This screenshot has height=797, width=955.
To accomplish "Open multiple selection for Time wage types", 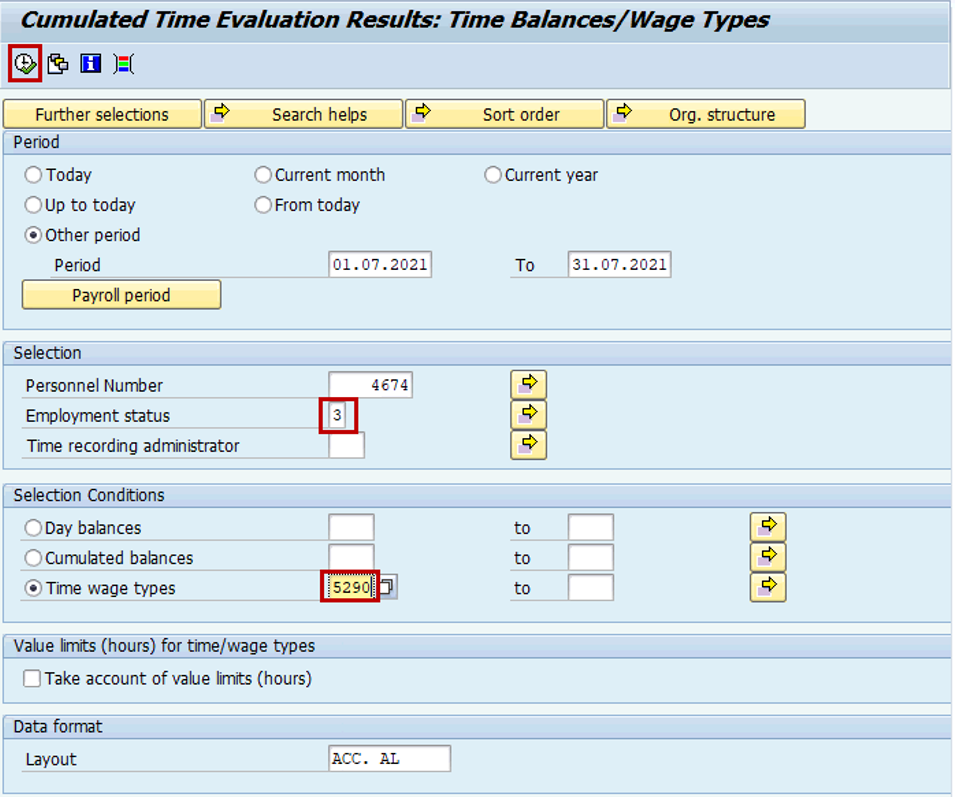I will [x=768, y=587].
